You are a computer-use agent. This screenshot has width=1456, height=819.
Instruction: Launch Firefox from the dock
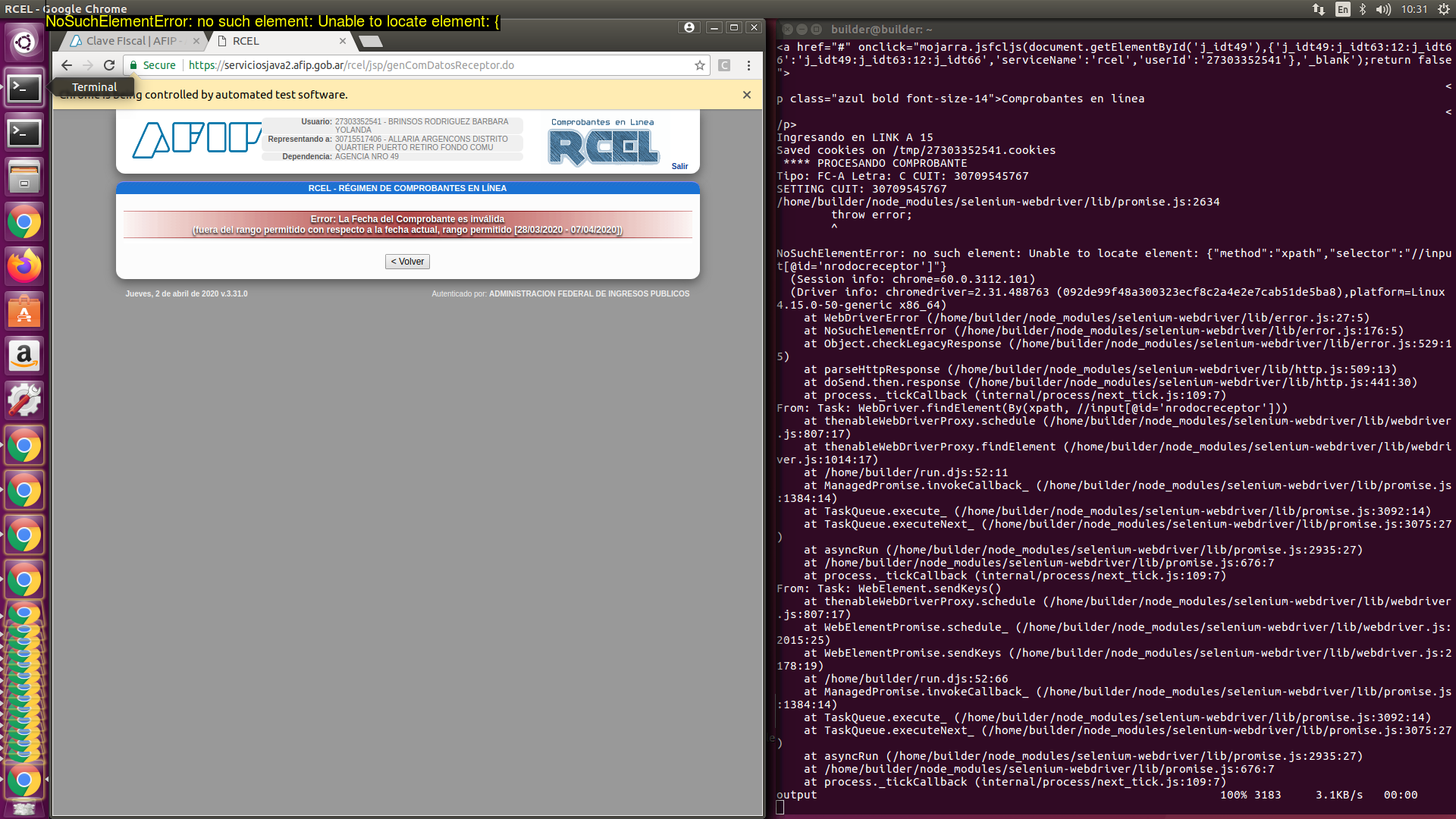(x=24, y=266)
